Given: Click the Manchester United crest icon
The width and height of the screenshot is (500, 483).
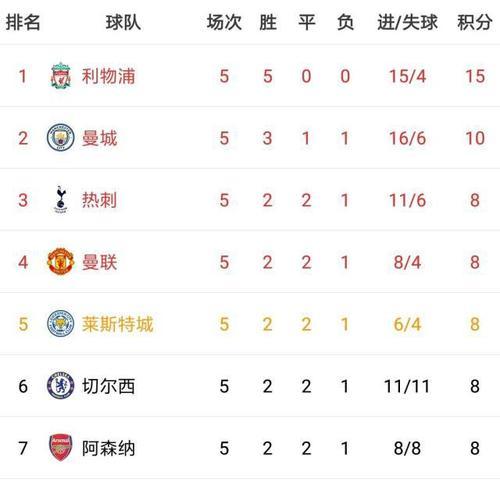Looking at the screenshot, I should pos(60,262).
